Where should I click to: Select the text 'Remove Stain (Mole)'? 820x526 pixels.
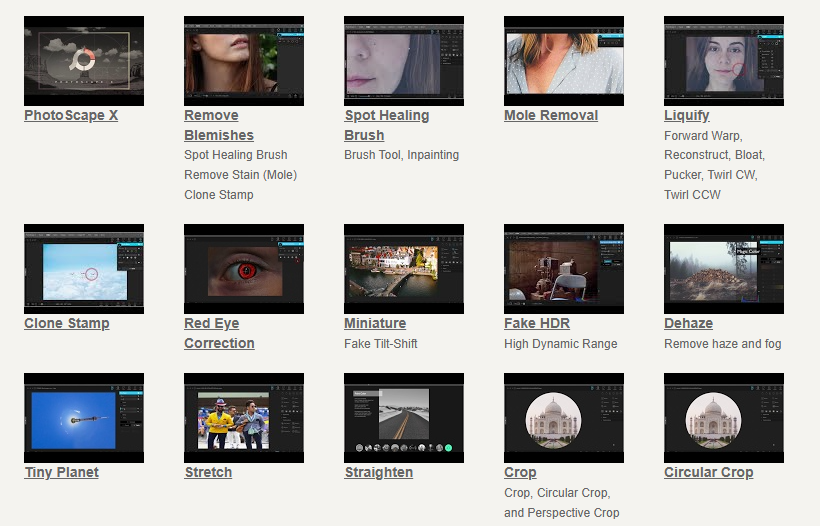[241, 175]
